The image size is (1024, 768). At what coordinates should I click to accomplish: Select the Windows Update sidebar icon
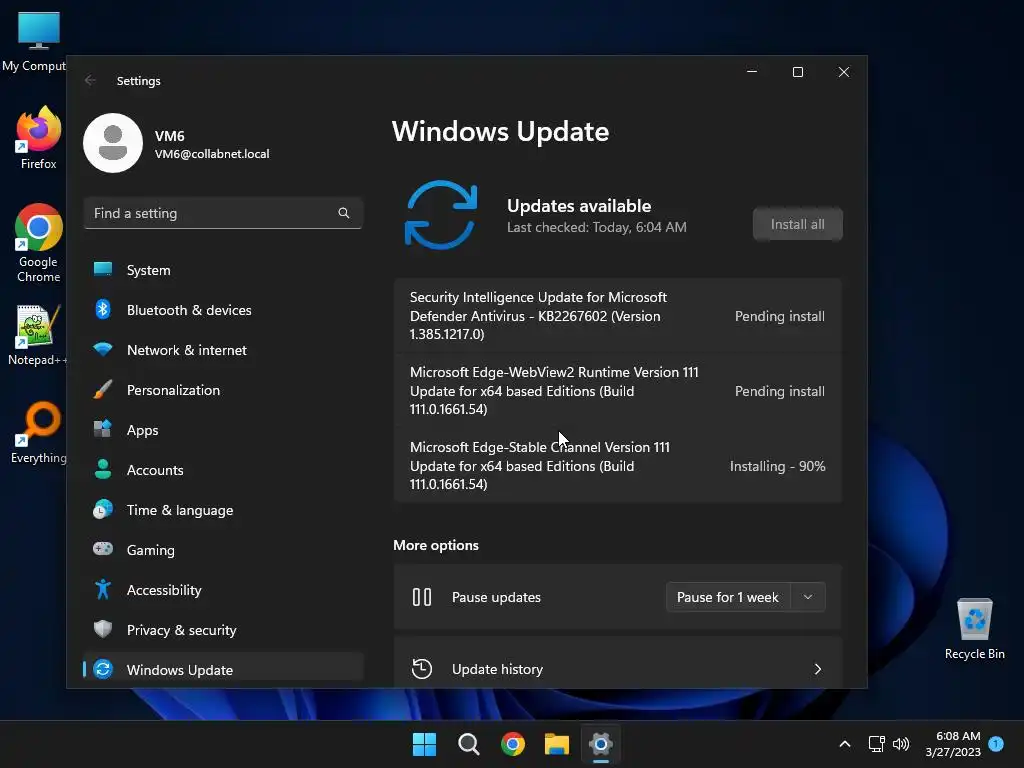tap(103, 669)
